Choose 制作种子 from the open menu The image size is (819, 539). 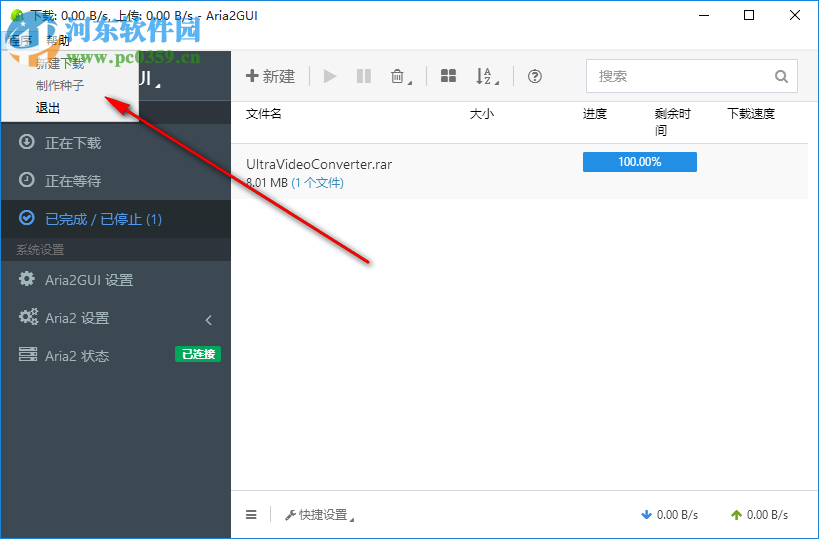(60, 86)
